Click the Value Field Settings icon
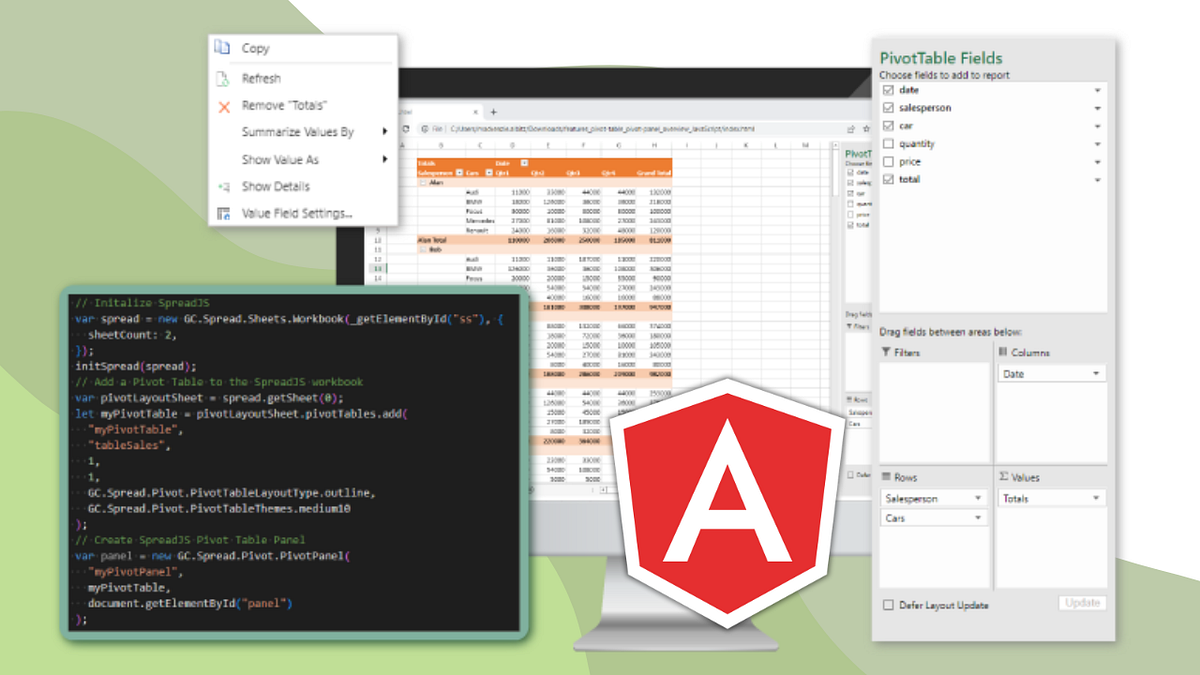Viewport: 1200px width, 675px height. [221, 212]
